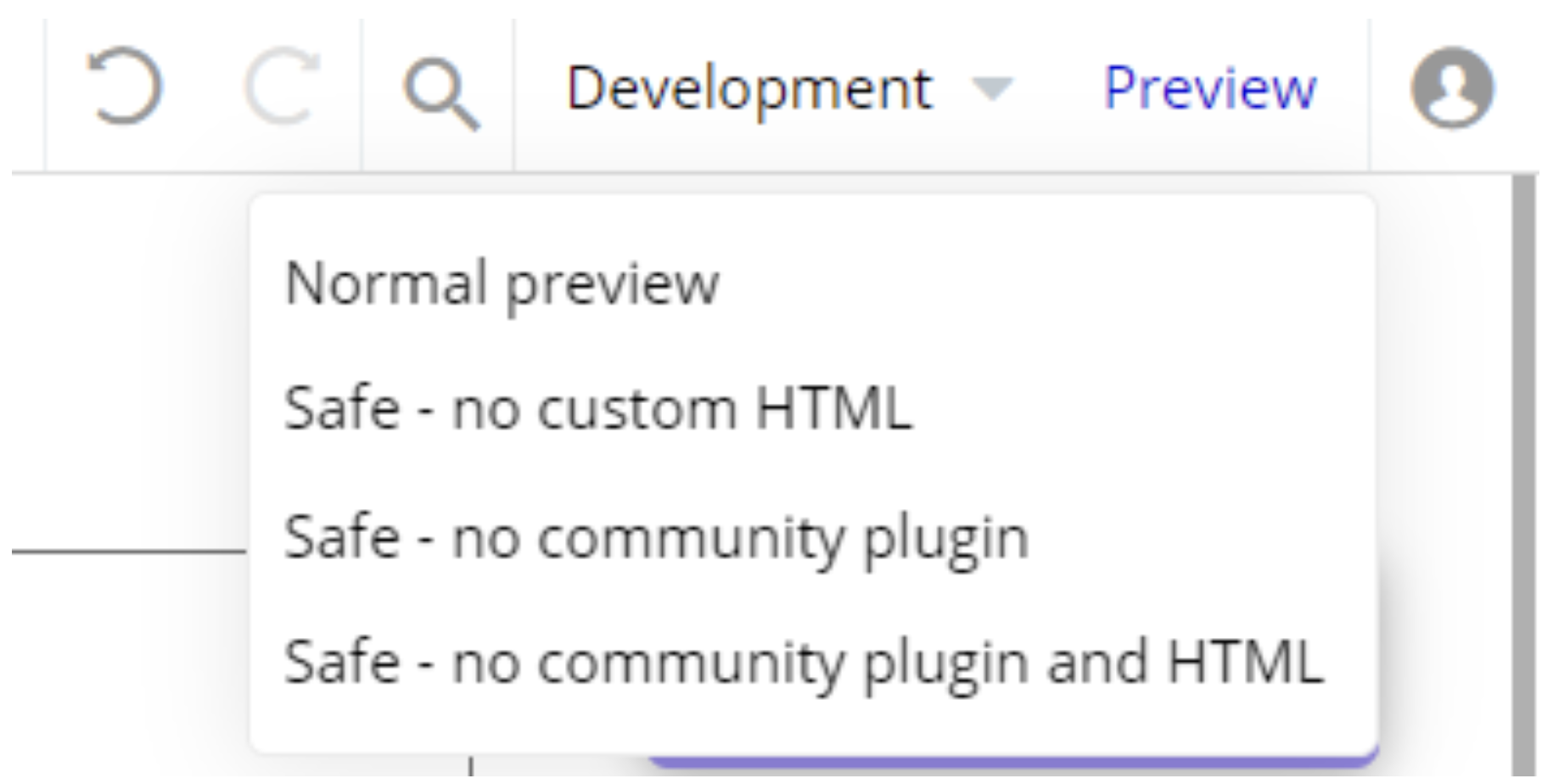
Task: Preview safely without custom HTML
Action: tap(597, 409)
